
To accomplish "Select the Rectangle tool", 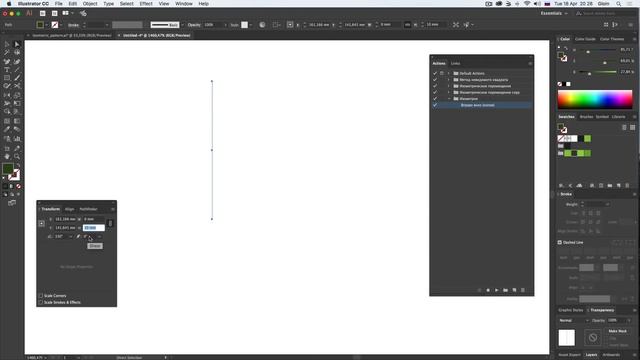I will click(7, 78).
